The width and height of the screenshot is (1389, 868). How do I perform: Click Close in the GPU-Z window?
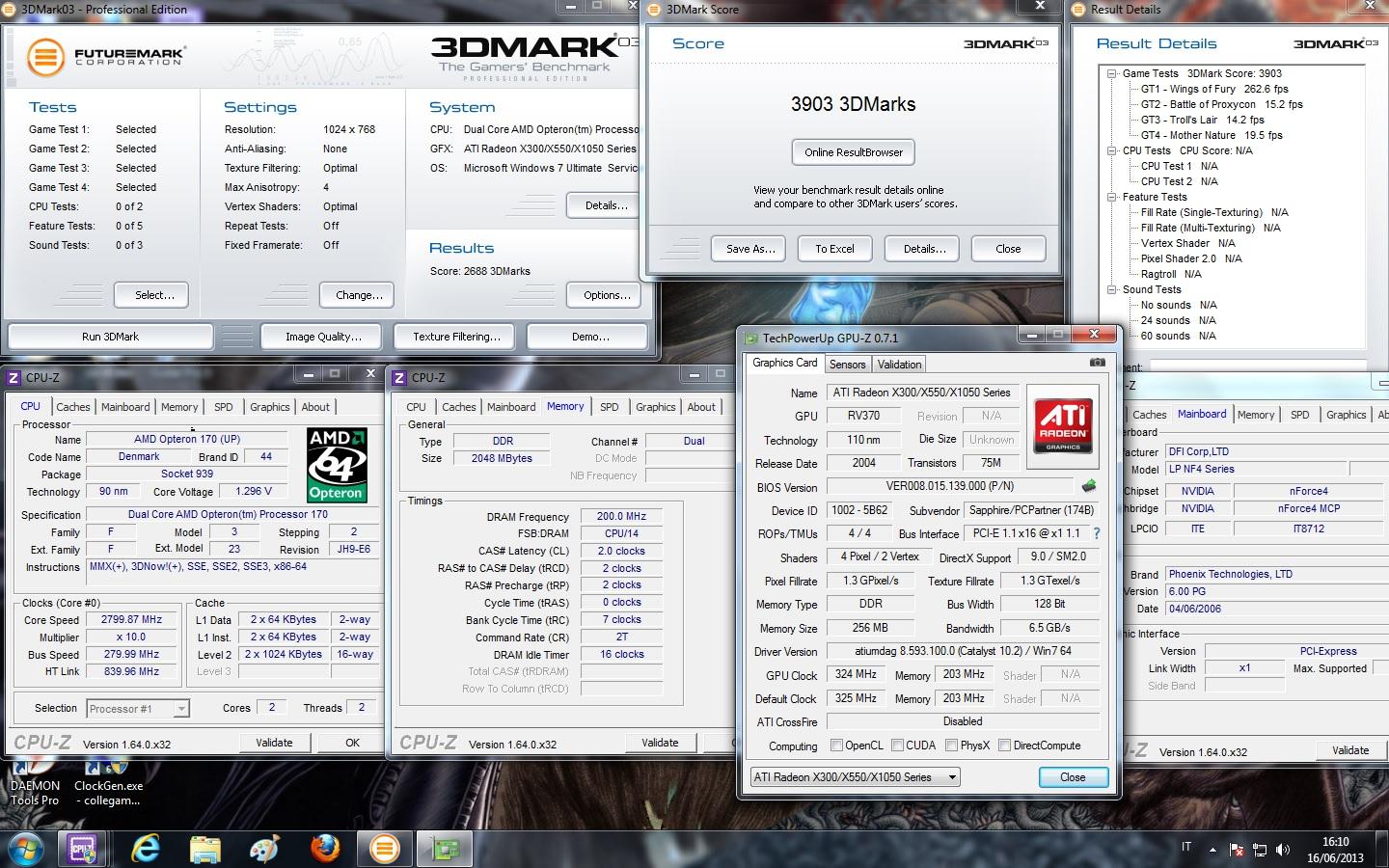(1073, 777)
